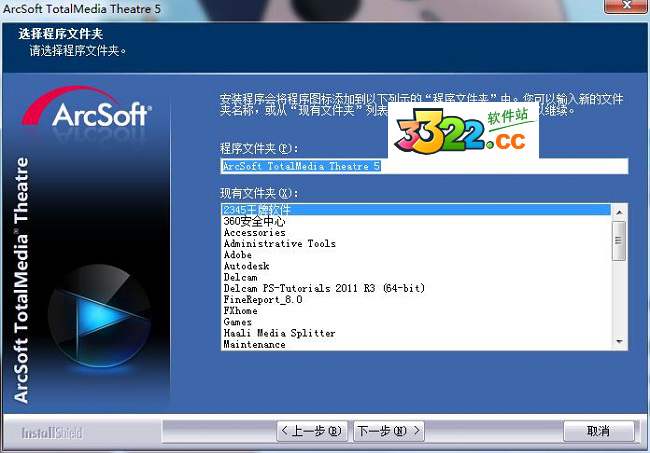Screen dimensions: 650x453
Task: Select 'Haali Media Splitter' folder entry
Action: (416, 333)
